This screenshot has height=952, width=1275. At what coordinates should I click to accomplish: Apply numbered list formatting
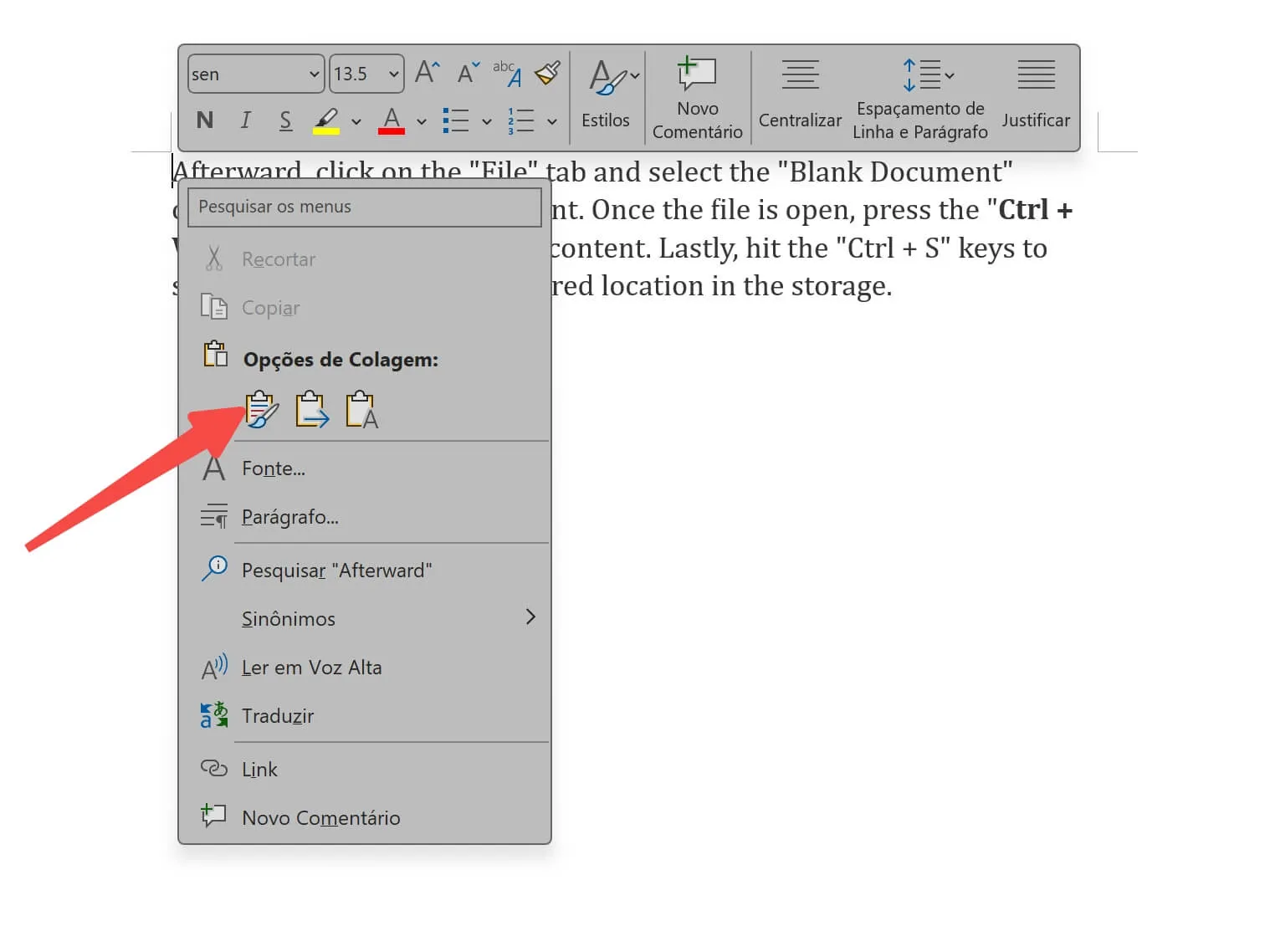[x=520, y=120]
